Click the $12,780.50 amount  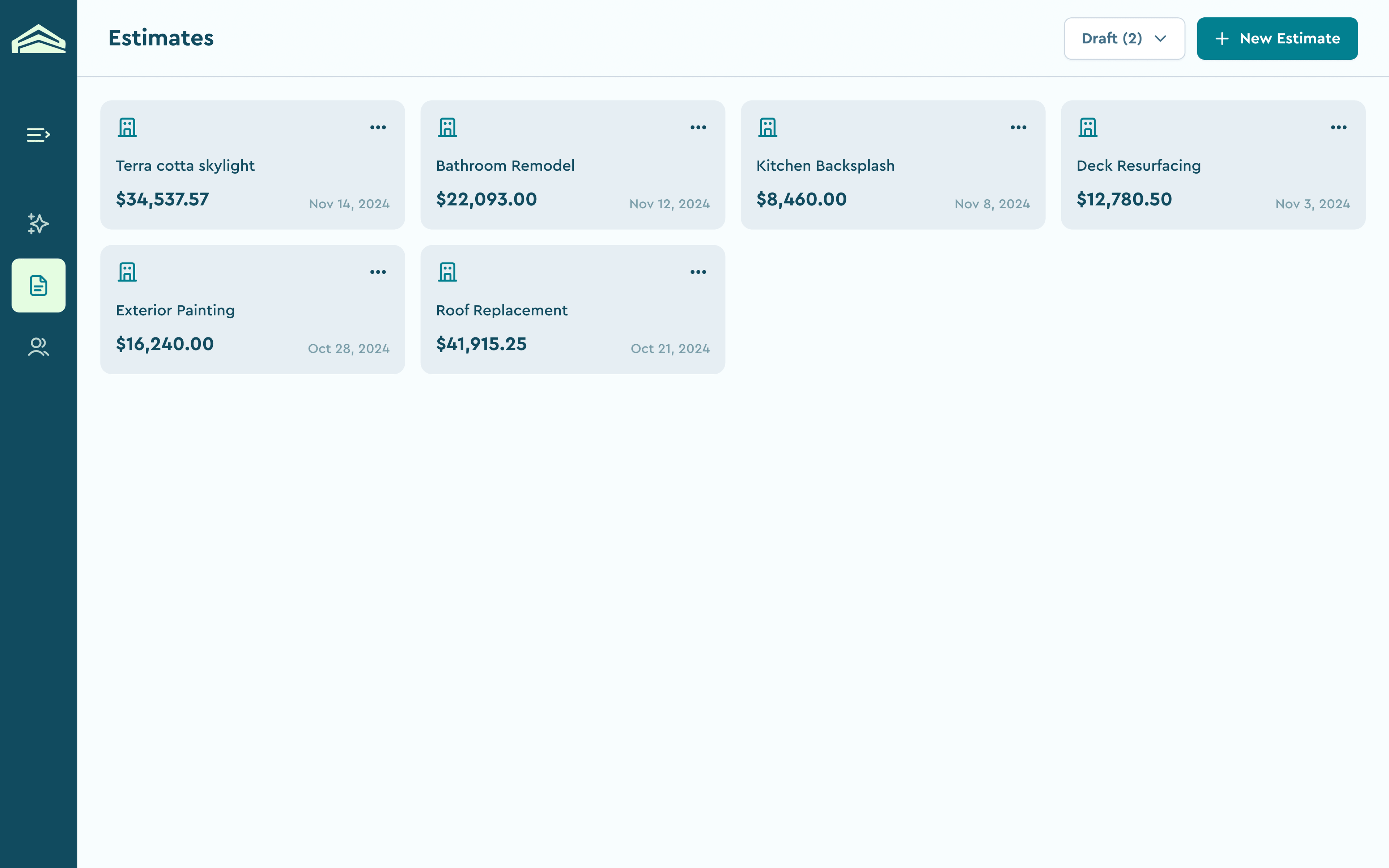[1124, 199]
